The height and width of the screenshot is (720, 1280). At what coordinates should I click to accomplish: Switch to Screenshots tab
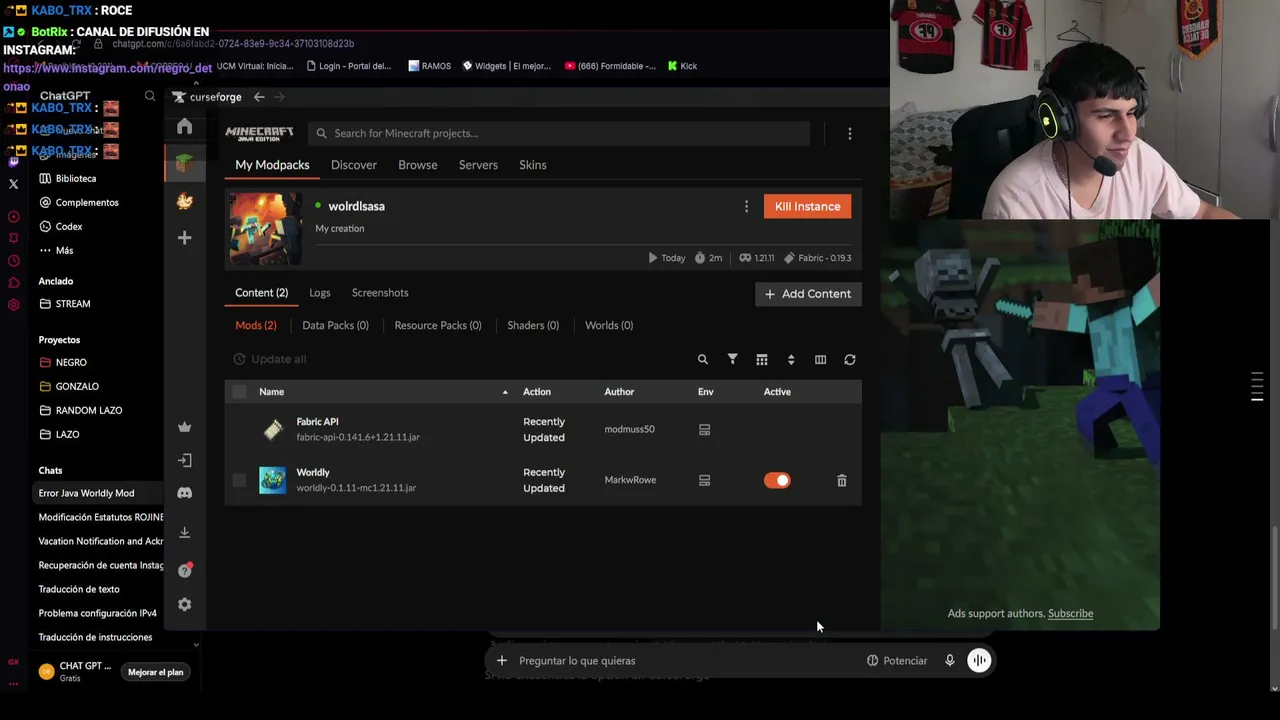point(380,293)
